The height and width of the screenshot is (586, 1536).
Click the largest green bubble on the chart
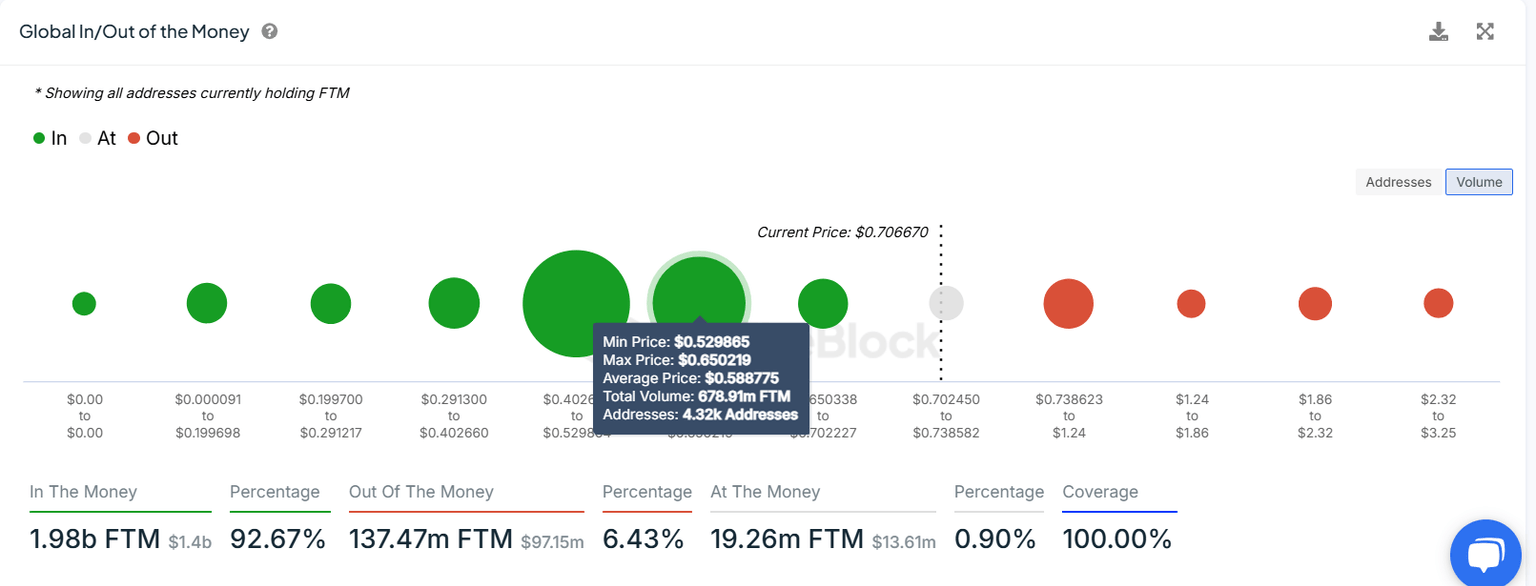tap(576, 302)
